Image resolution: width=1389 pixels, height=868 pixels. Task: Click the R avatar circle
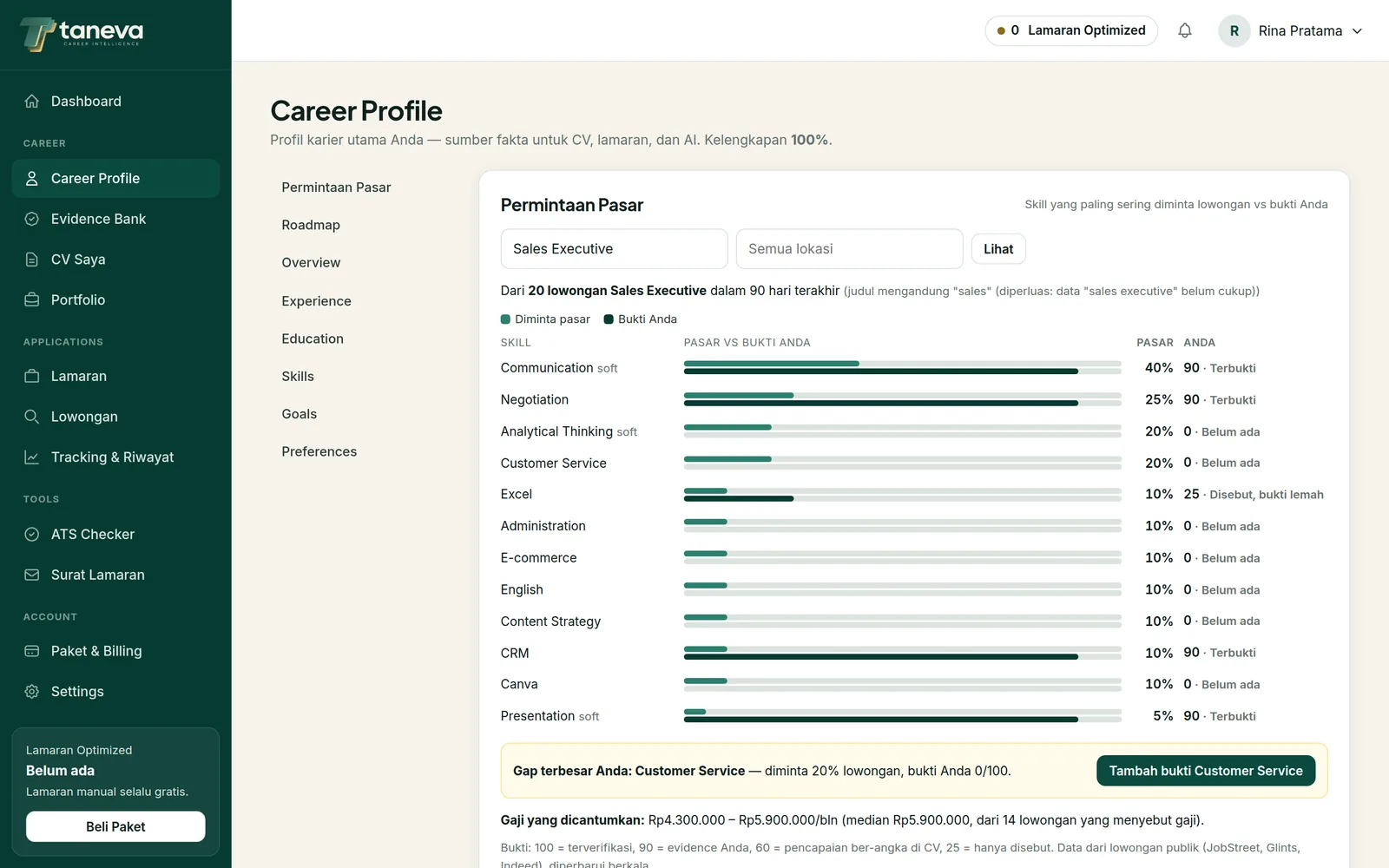pos(1234,30)
